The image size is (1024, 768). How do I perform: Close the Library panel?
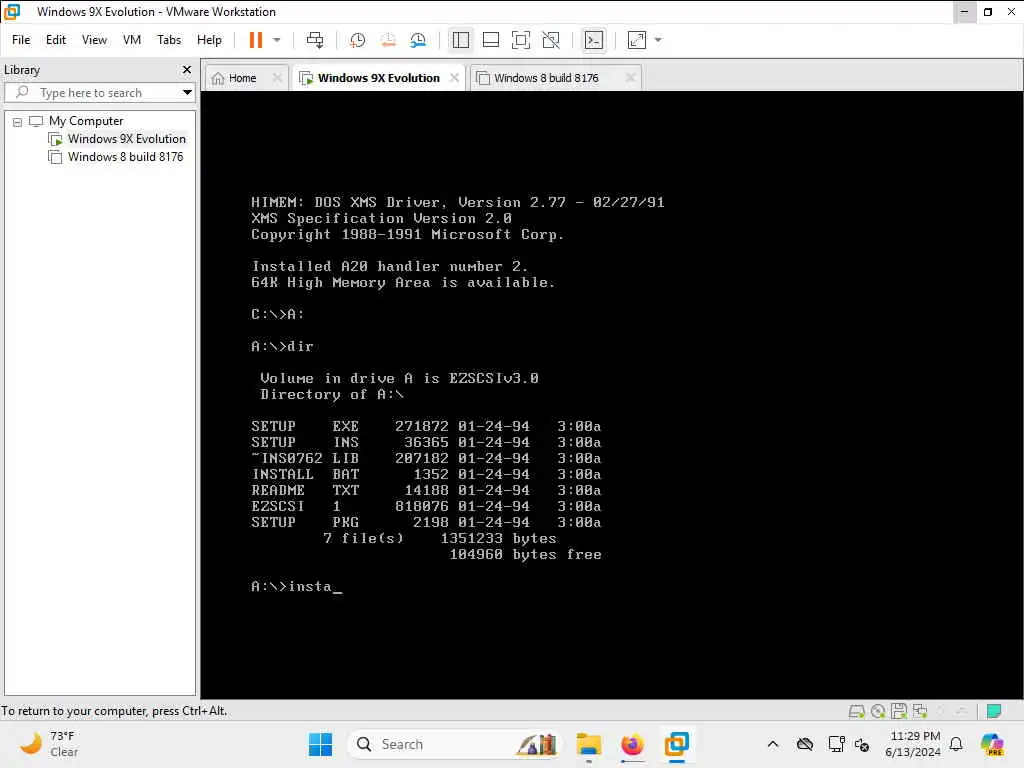pyautogui.click(x=187, y=69)
